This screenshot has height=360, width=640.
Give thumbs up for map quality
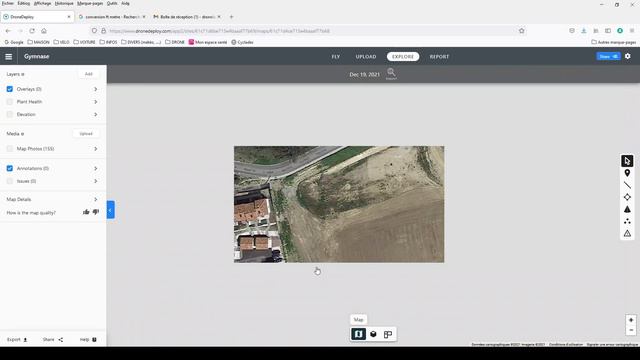tap(86, 212)
